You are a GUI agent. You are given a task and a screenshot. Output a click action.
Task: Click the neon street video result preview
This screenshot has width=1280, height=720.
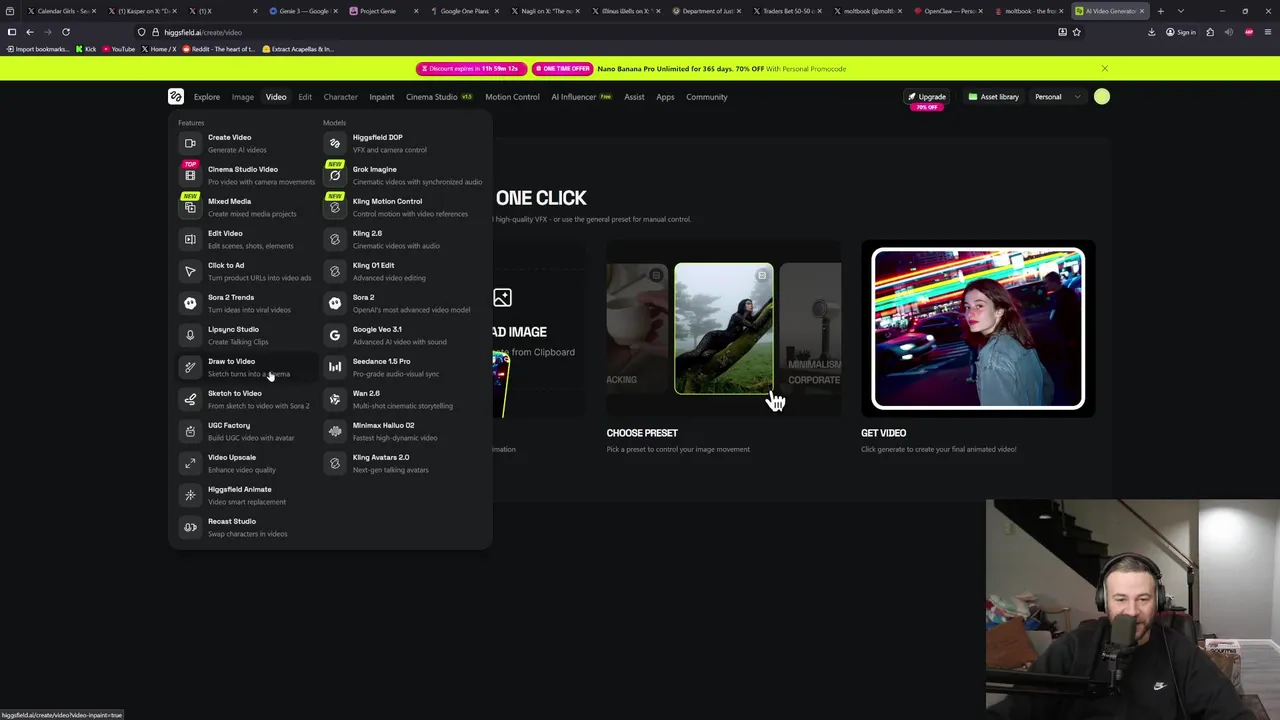coord(978,329)
